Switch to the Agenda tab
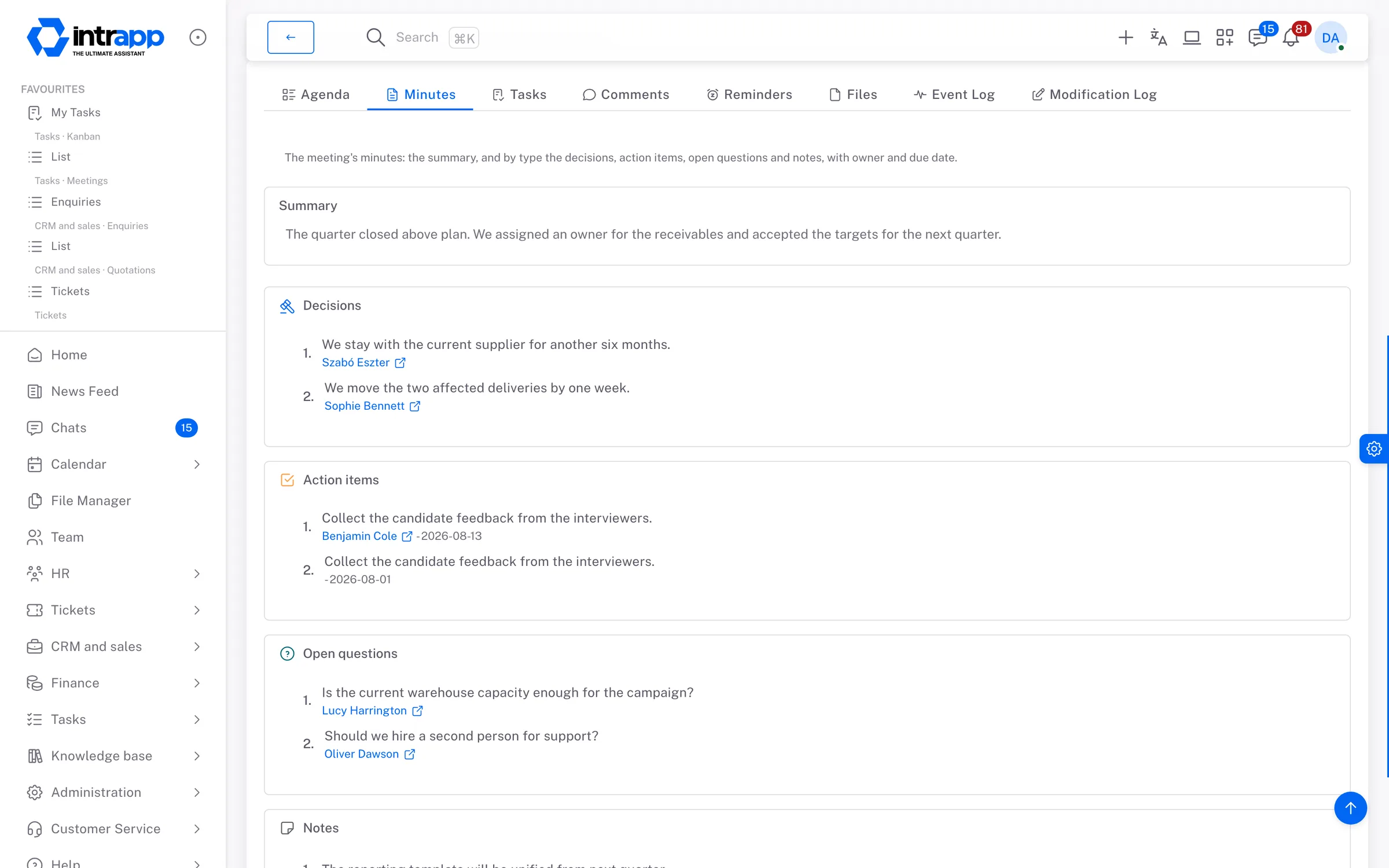 click(x=315, y=94)
